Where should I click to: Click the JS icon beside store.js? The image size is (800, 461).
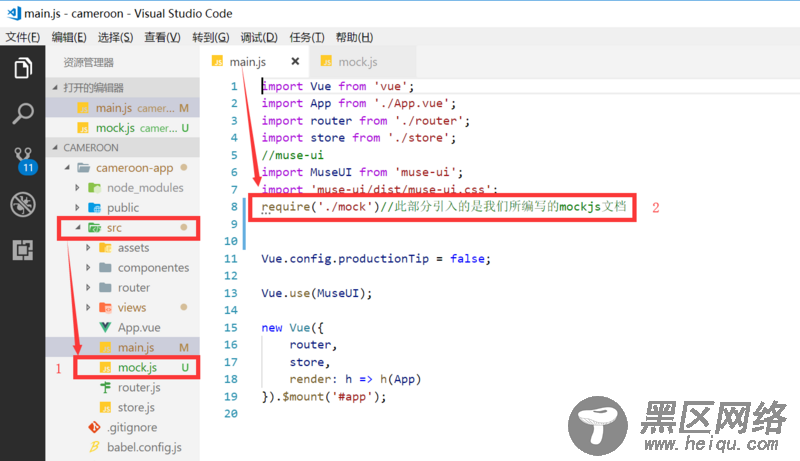[106, 407]
